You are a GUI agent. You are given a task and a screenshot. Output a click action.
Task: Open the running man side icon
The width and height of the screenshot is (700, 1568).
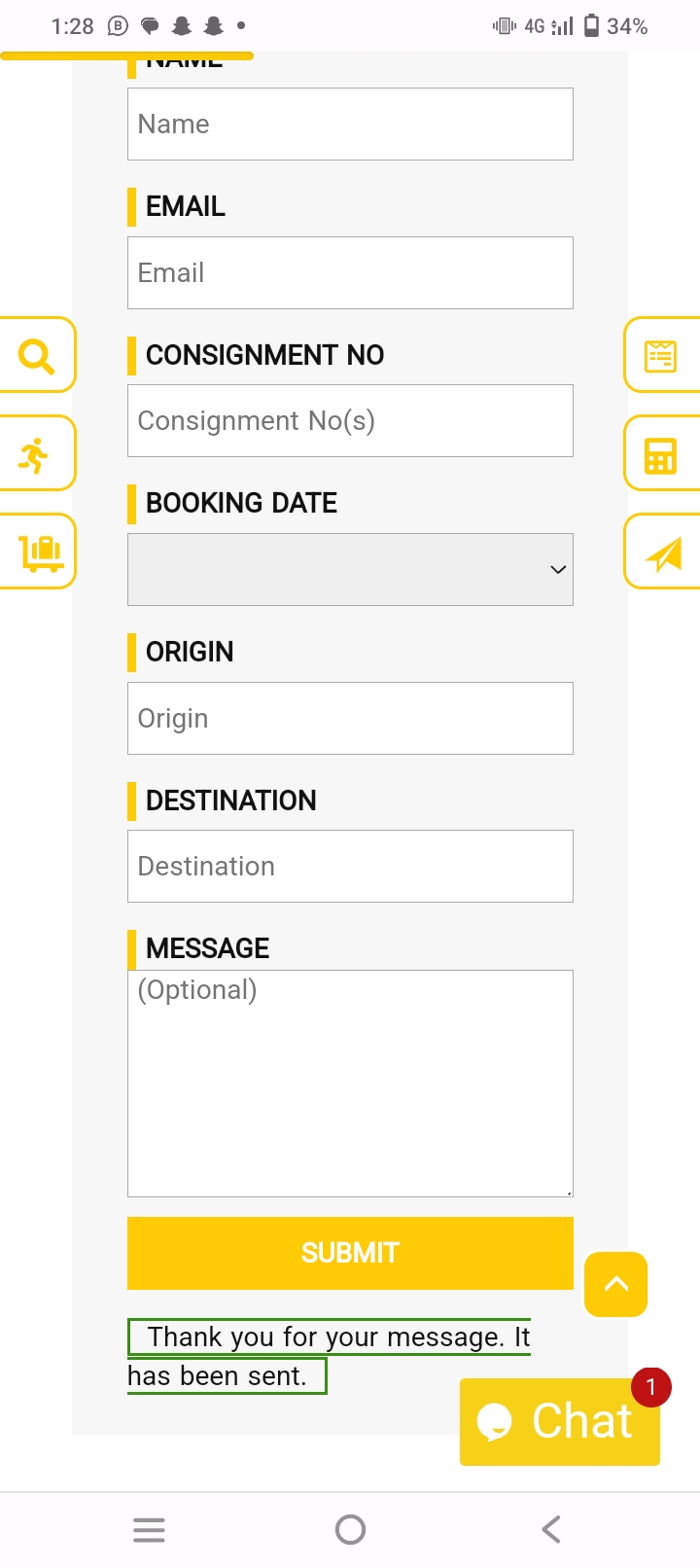[35, 454]
